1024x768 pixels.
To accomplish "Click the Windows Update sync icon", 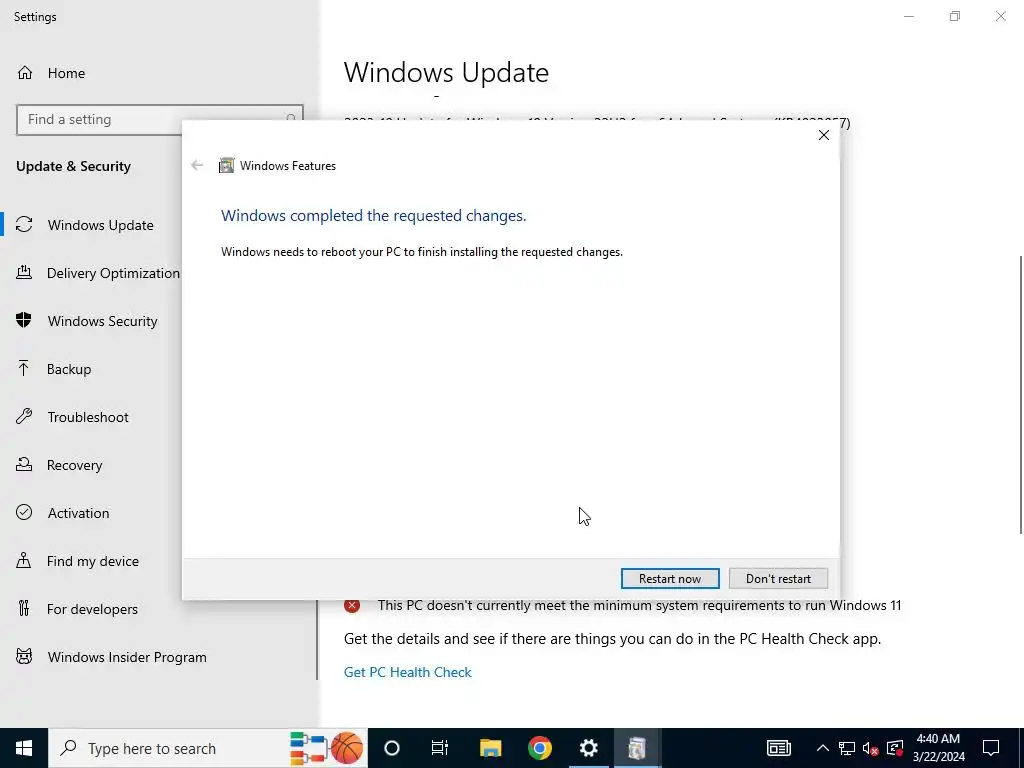I will [24, 225].
